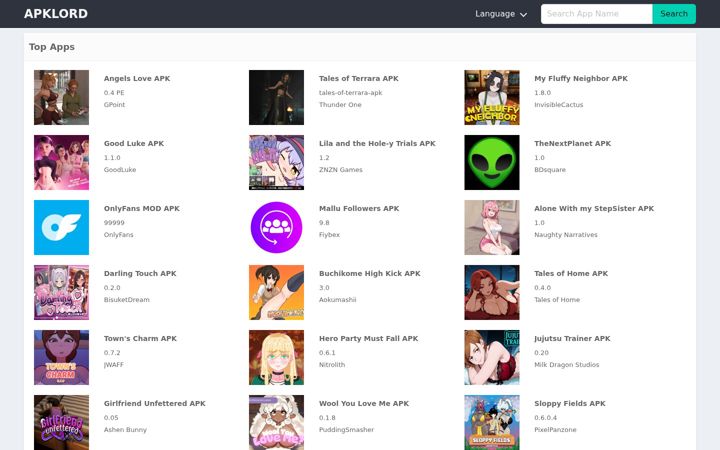720x450 pixels.
Task: Open the APKLORD home logo
Action: coord(56,14)
